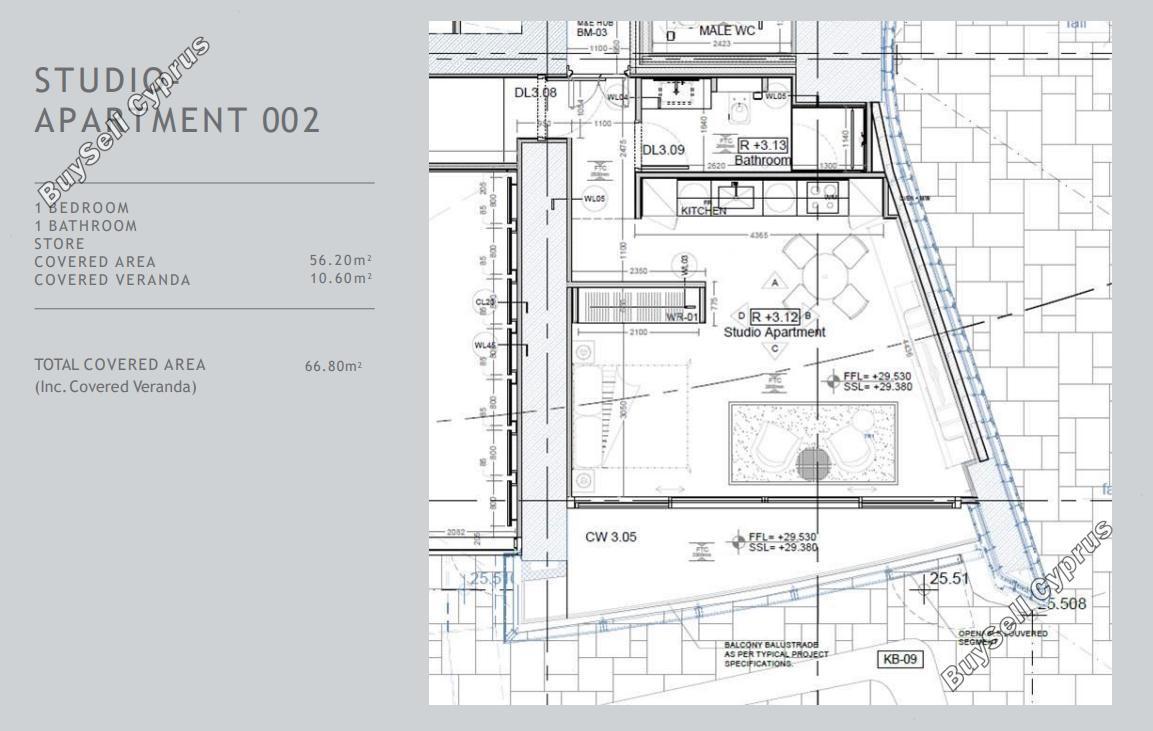The width and height of the screenshot is (1153, 731).
Task: Click the level datum symbol on the veranda
Action: (738, 542)
